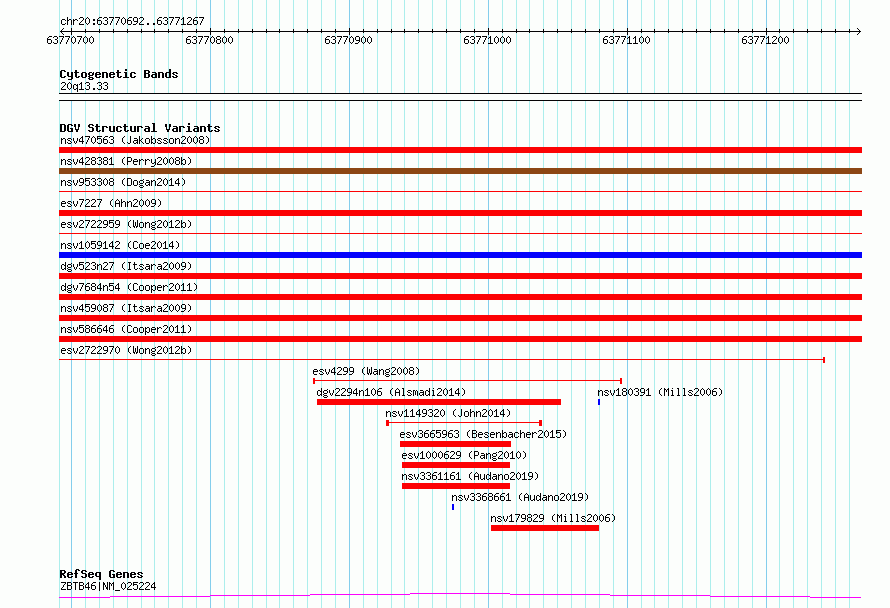This screenshot has width=890, height=608.
Task: Click the Cytogenetic Bands track heading
Action: [x=119, y=74]
